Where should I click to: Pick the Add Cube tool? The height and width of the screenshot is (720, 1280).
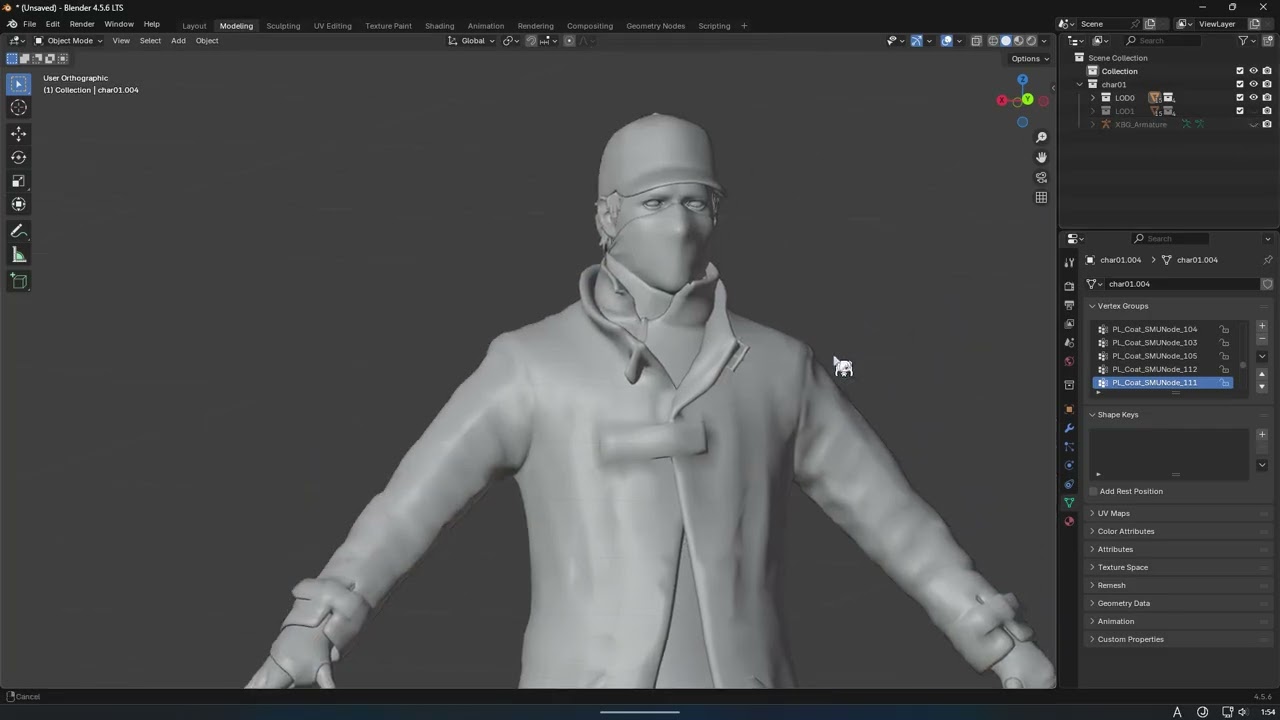[x=19, y=281]
